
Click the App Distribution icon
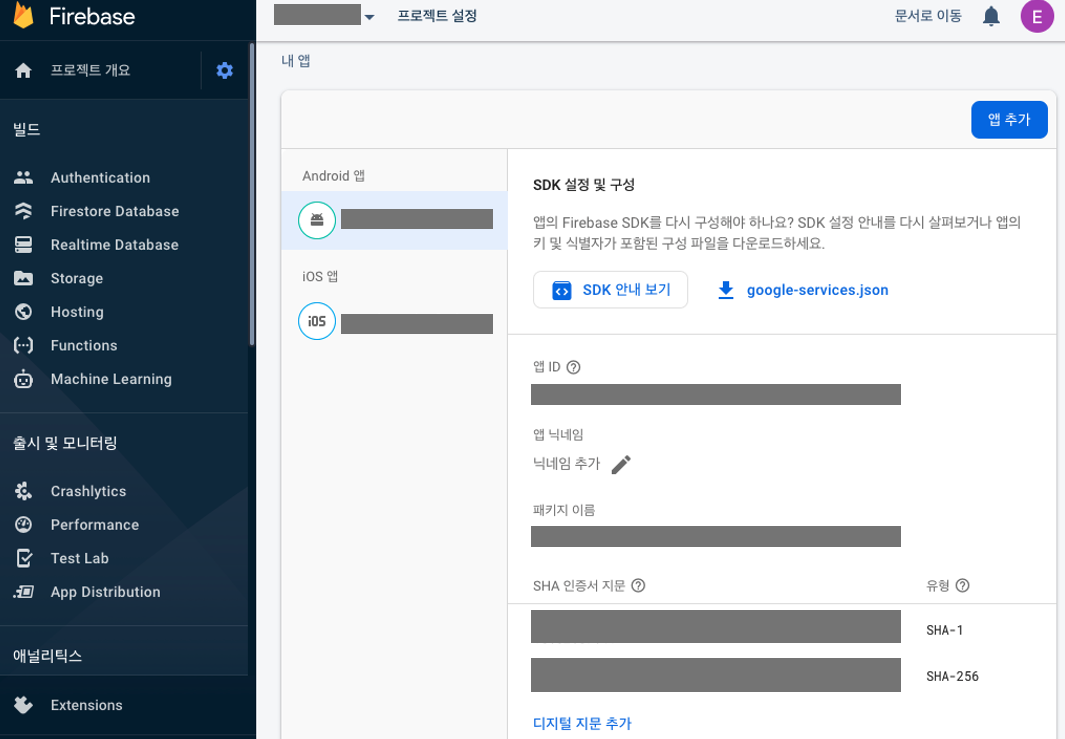[x=23, y=592]
